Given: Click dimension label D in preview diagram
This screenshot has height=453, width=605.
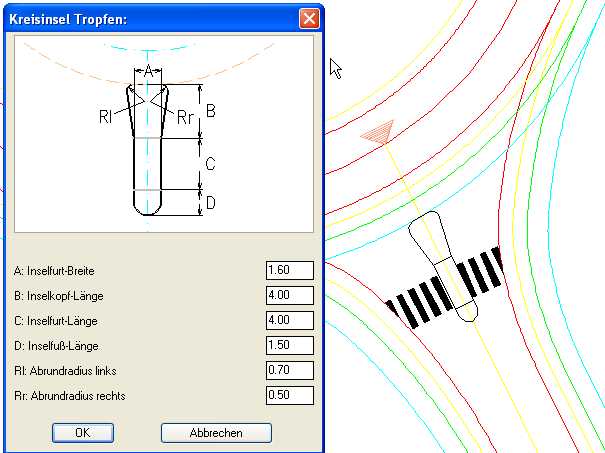Looking at the screenshot, I should 211,202.
